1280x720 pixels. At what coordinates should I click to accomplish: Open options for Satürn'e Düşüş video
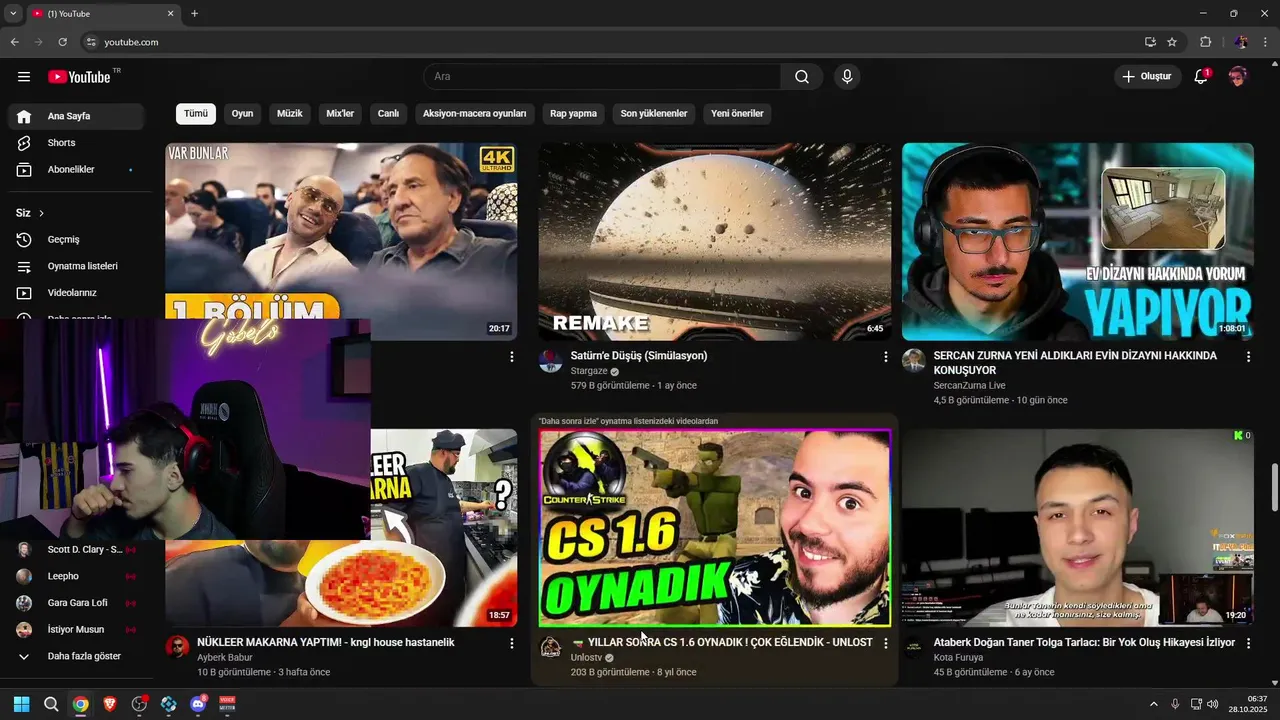pos(885,357)
